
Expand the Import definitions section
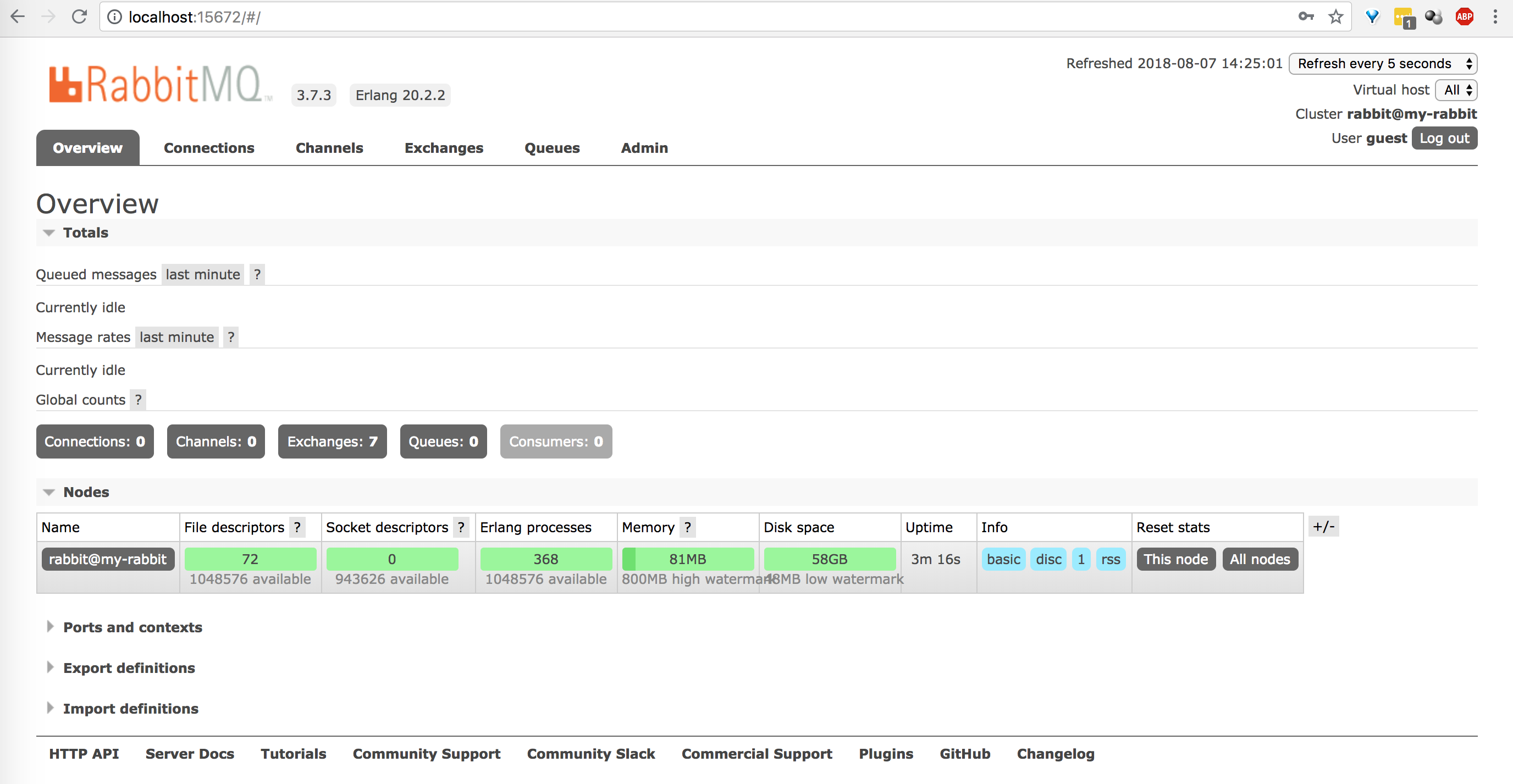(x=130, y=709)
